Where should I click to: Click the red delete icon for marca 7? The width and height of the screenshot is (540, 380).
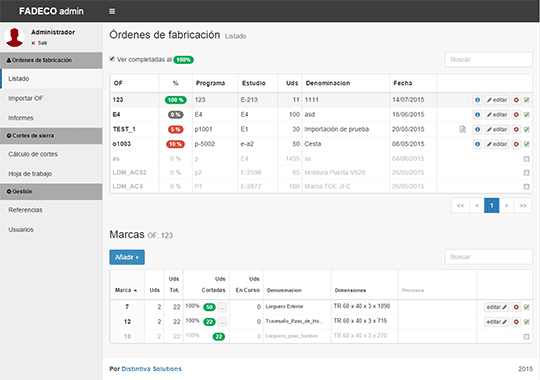click(516, 307)
